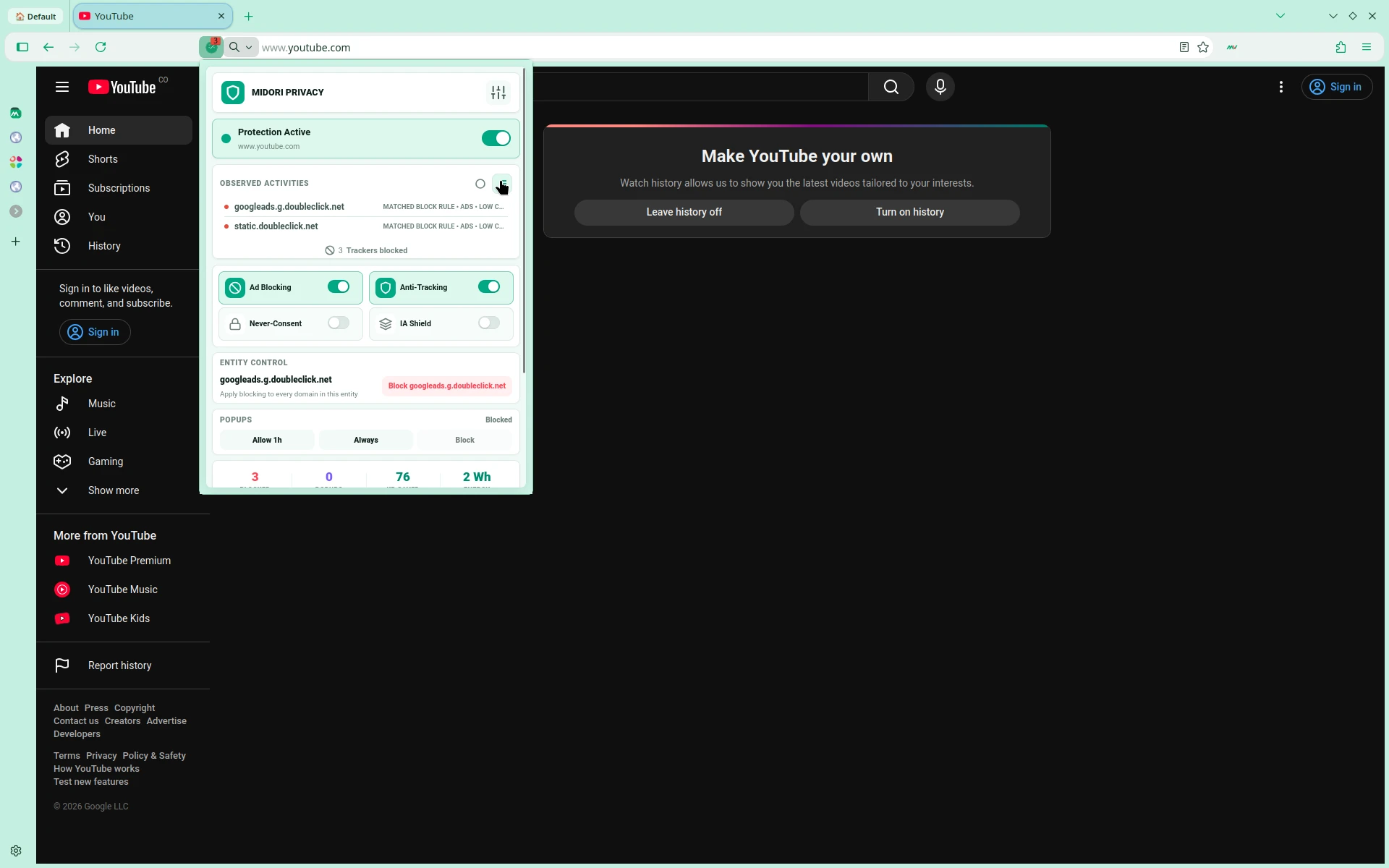This screenshot has width=1389, height=868.
Task: Reload the page
Action: 101,48
